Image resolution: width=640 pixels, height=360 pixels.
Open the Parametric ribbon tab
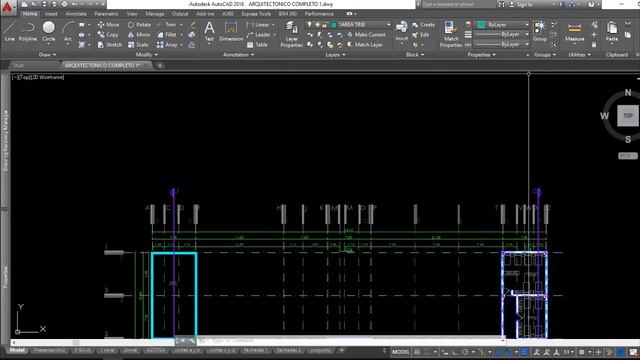[x=107, y=14]
